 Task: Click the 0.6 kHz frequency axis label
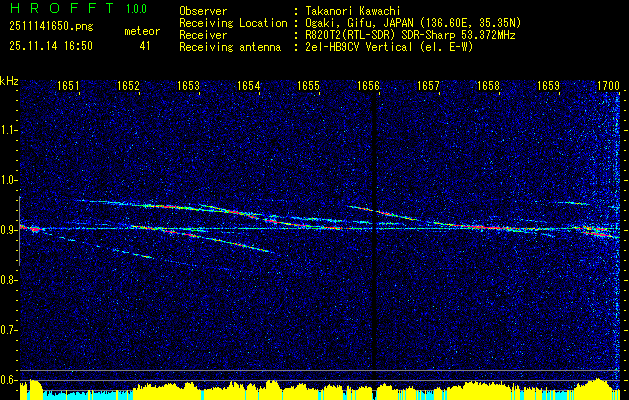[9, 380]
